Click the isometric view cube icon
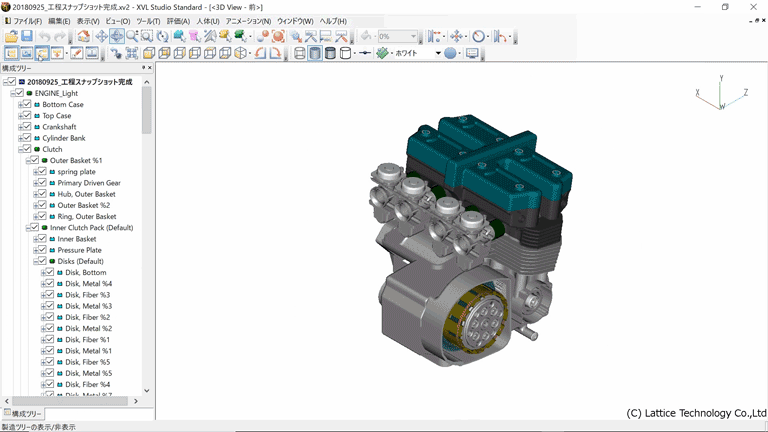768x432 pixels. [x=241, y=53]
